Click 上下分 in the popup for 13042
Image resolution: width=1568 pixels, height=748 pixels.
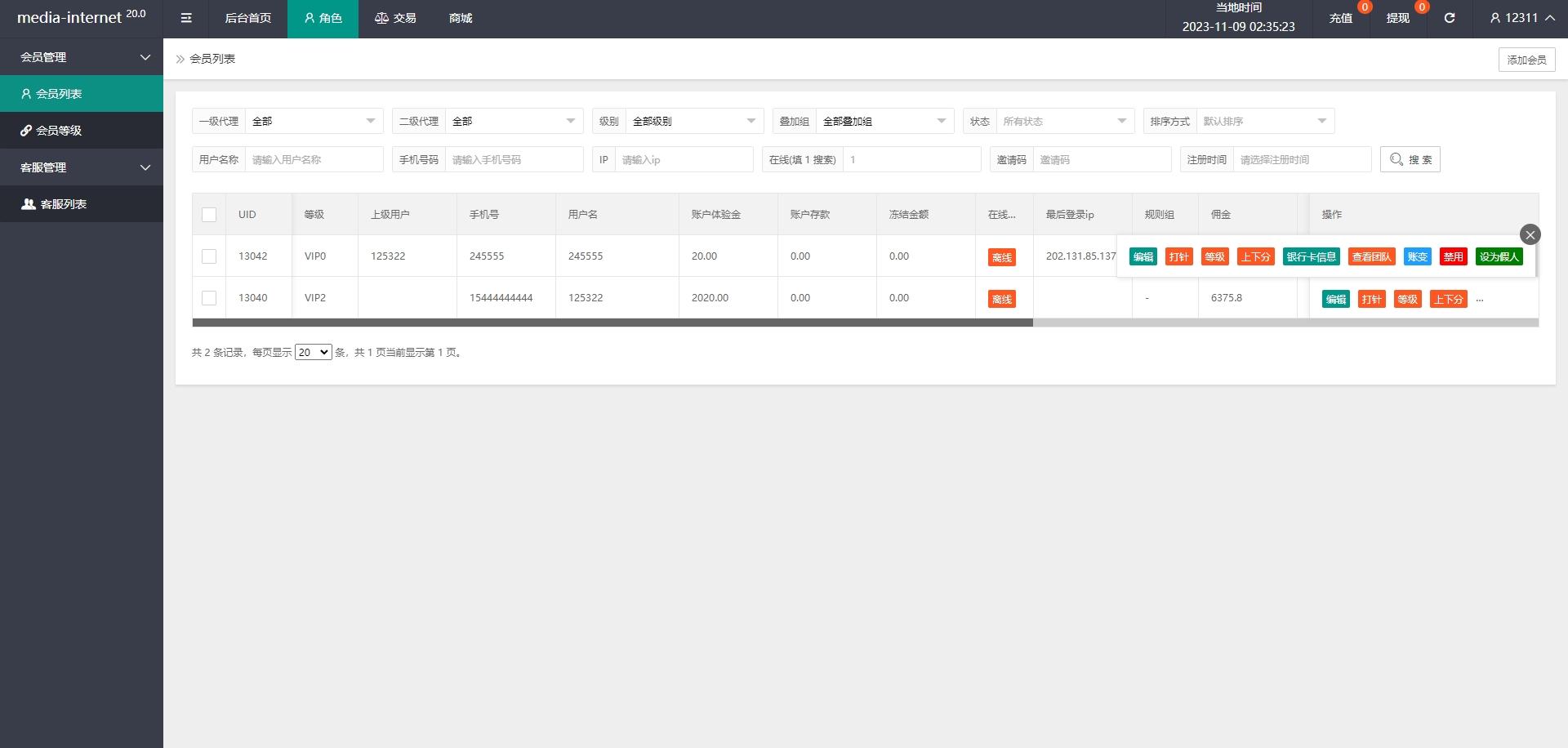1256,256
